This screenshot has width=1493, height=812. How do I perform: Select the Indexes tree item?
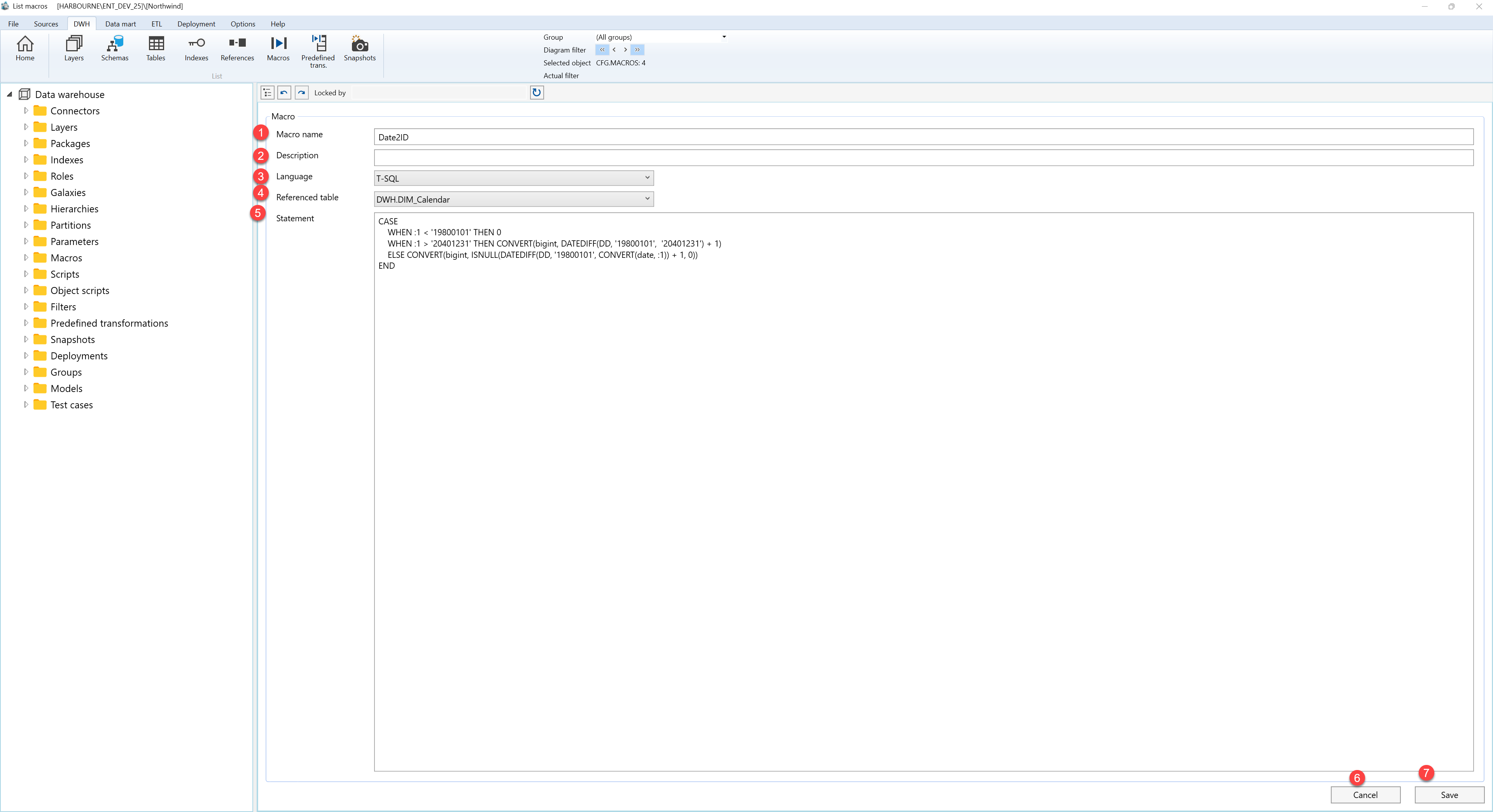[x=67, y=159]
